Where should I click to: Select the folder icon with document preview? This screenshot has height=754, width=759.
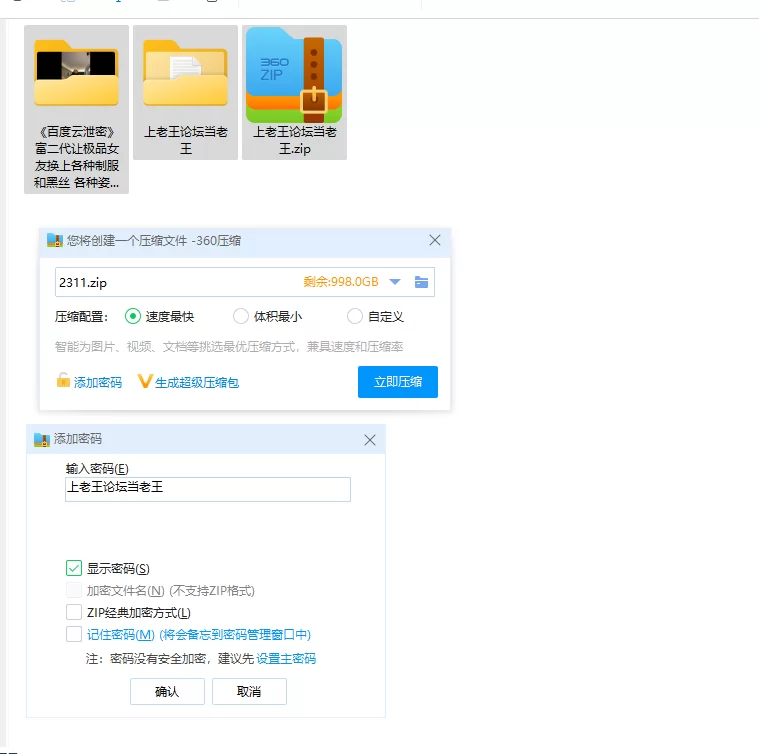[x=185, y=74]
